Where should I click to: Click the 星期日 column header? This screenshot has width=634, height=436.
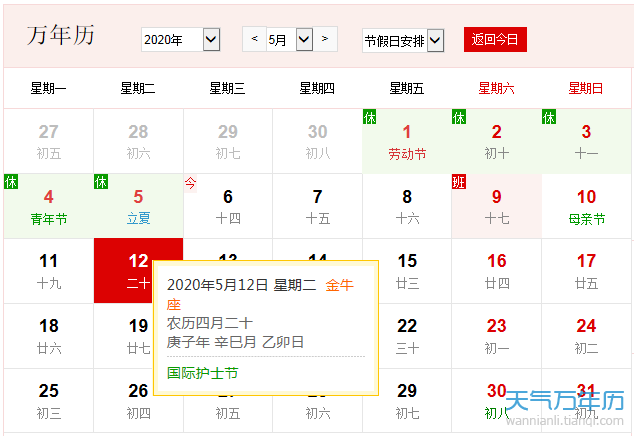(585, 88)
